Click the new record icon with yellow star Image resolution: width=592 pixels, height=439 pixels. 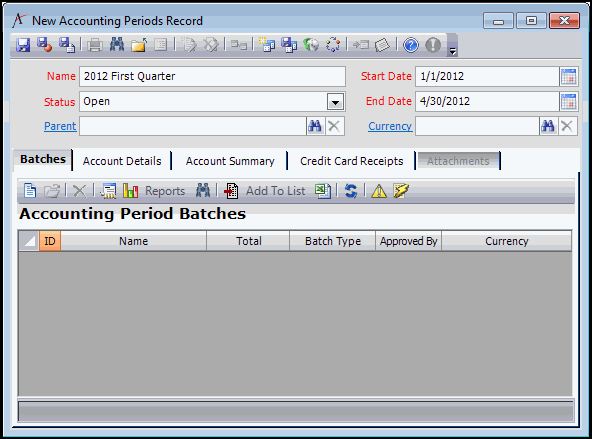click(x=267, y=45)
